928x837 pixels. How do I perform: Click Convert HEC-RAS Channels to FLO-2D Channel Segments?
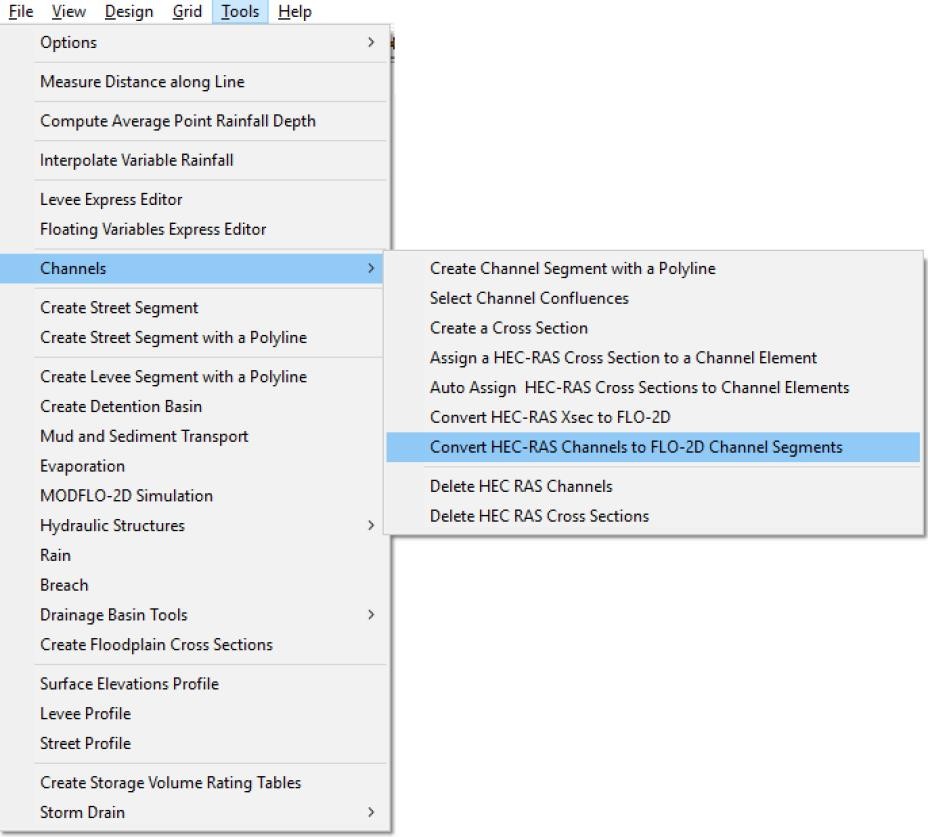tap(636, 447)
